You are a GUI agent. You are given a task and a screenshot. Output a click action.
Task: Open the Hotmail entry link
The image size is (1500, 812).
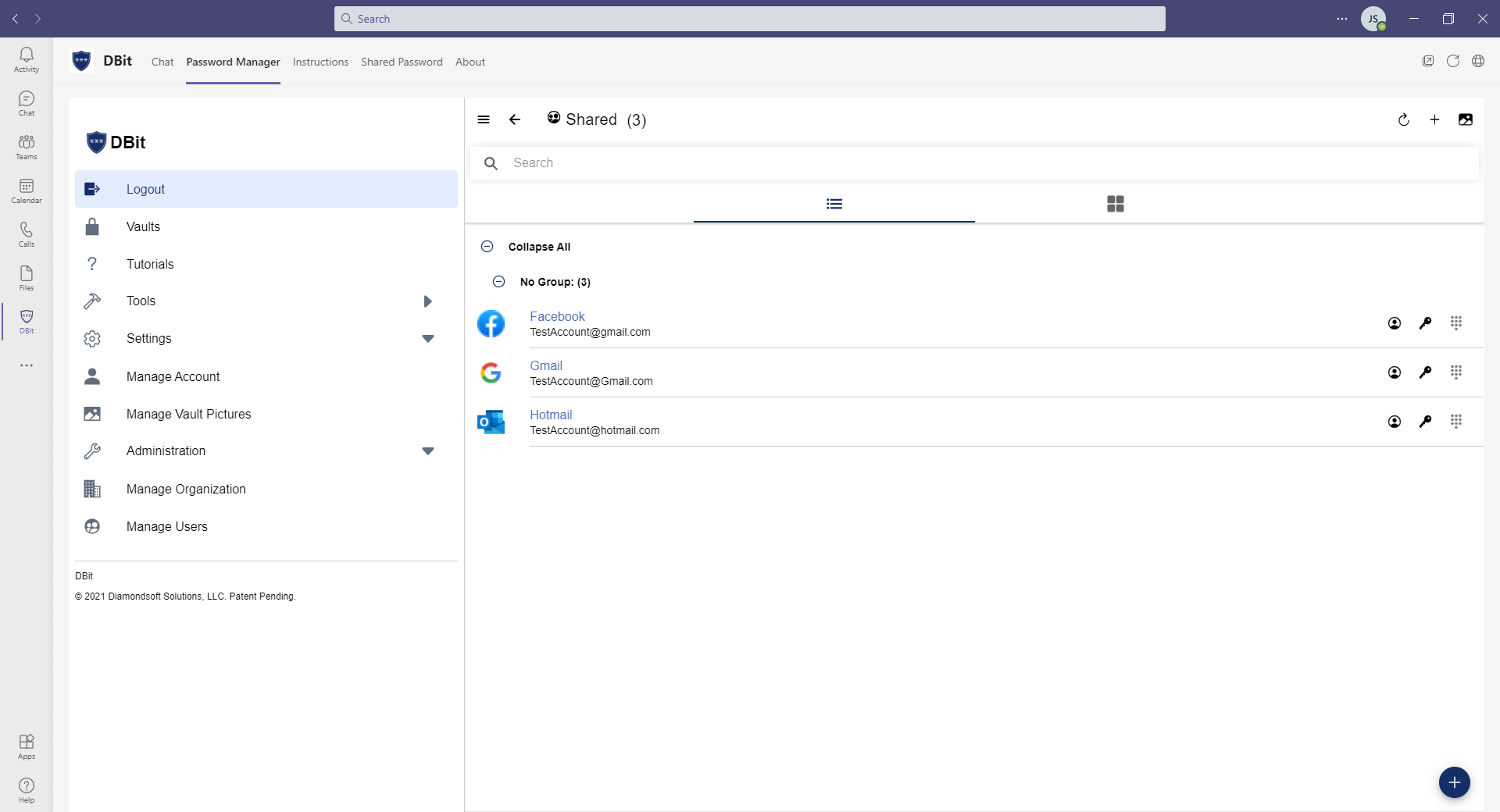click(551, 415)
